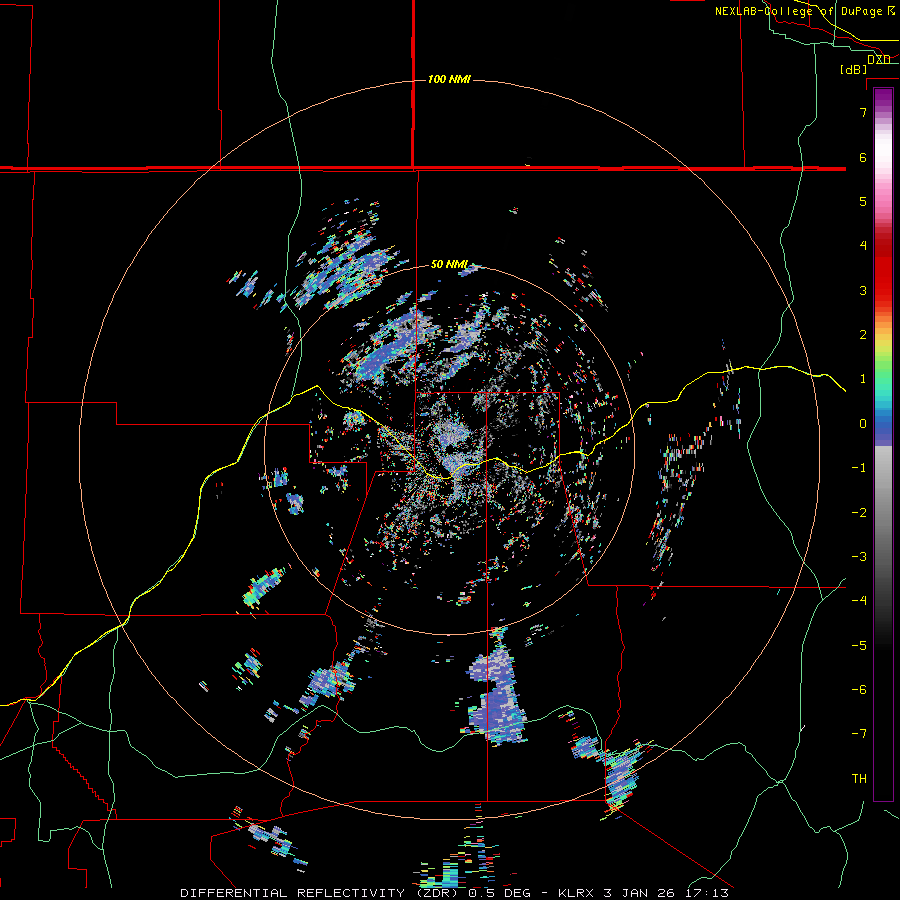Click the TH threshold scale label
Viewport: 900px width, 900px height.
[x=859, y=779]
